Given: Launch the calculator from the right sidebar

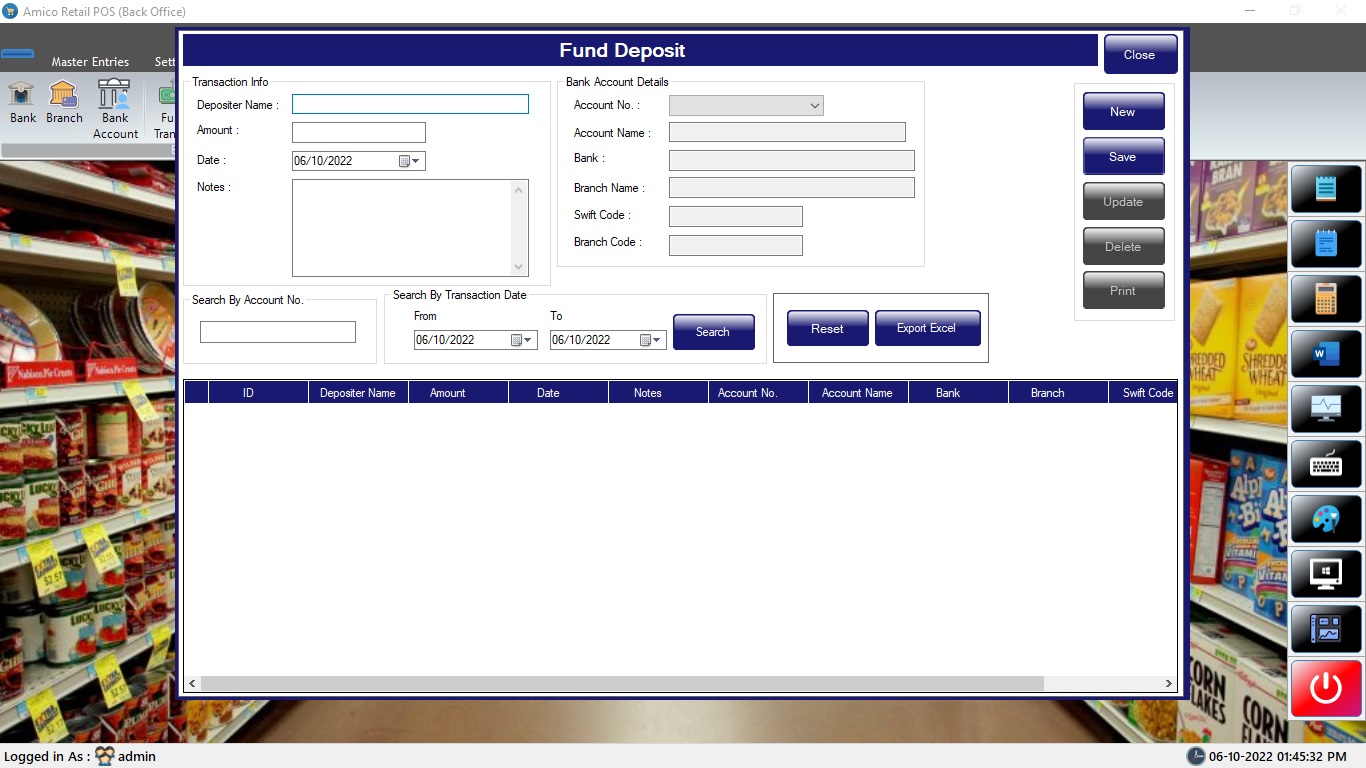Looking at the screenshot, I should pos(1325,299).
